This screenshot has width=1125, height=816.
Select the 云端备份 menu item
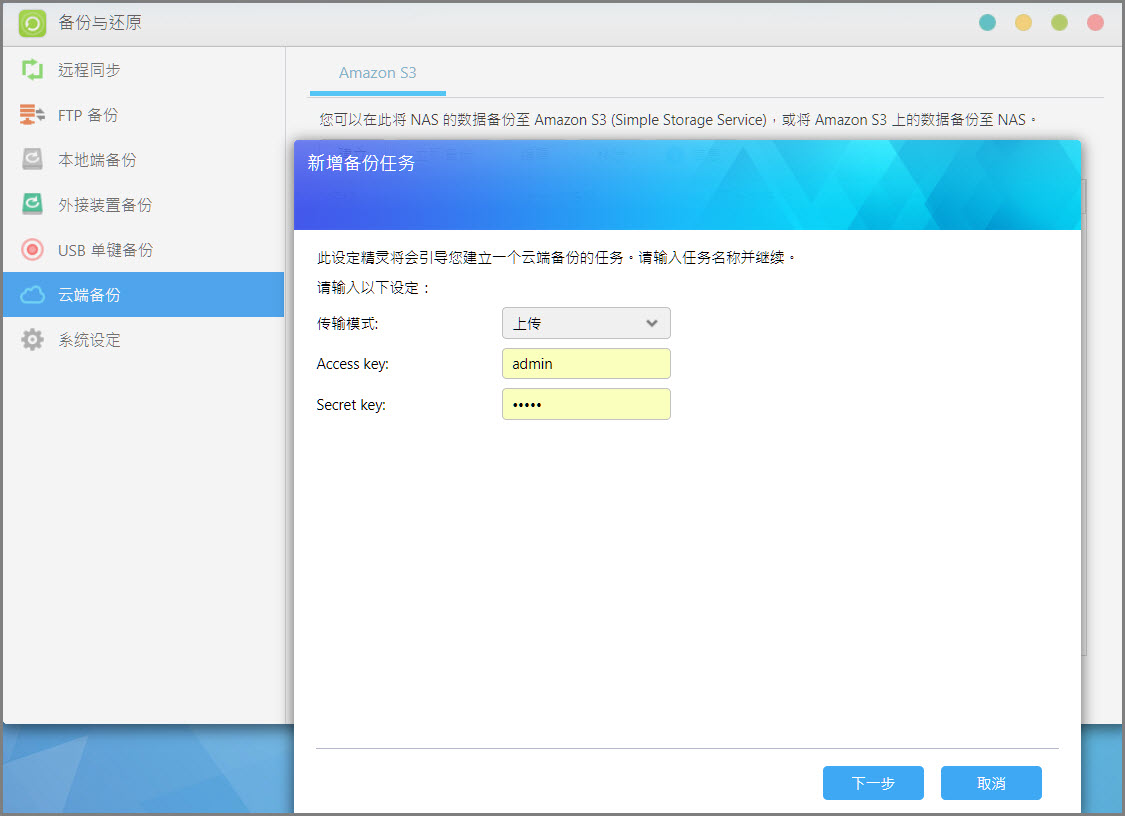tap(143, 294)
